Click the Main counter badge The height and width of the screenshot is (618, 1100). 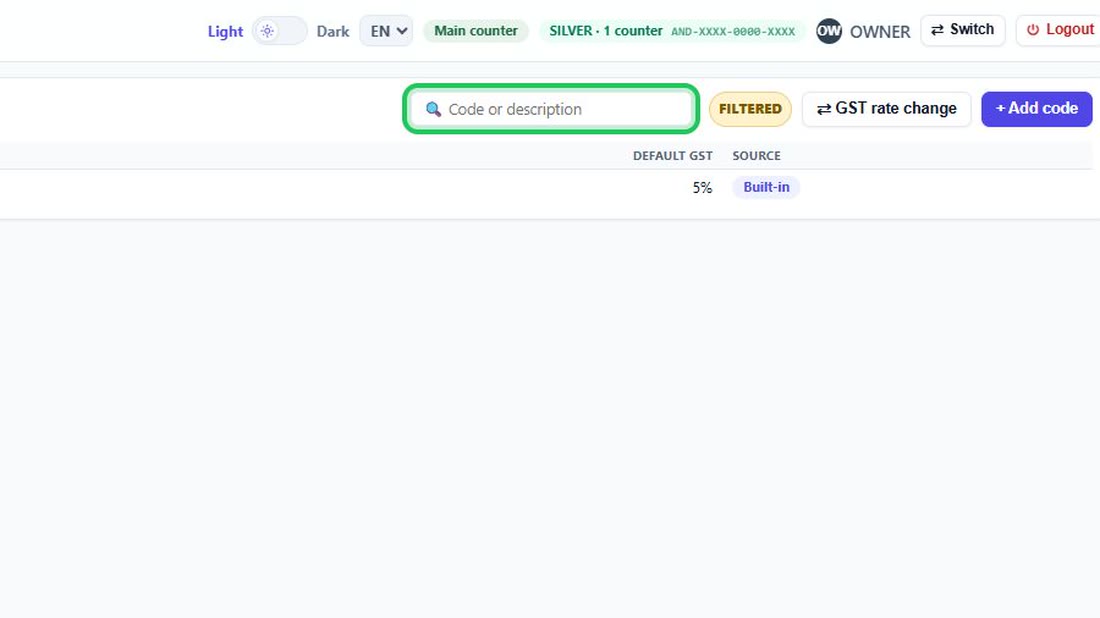pos(476,31)
